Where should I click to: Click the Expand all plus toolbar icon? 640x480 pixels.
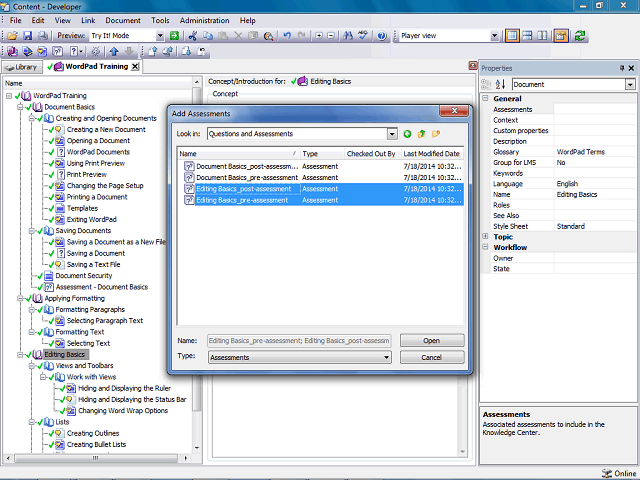319,36
